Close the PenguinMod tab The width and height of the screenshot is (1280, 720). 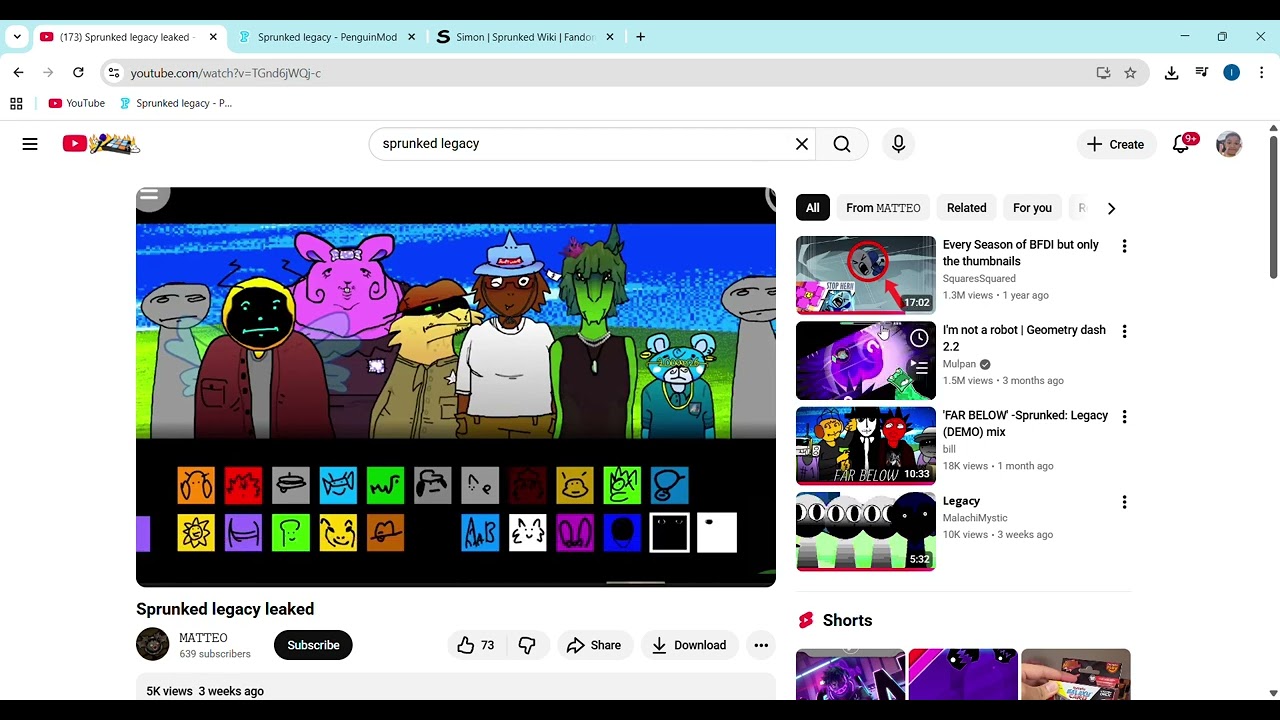click(x=411, y=37)
